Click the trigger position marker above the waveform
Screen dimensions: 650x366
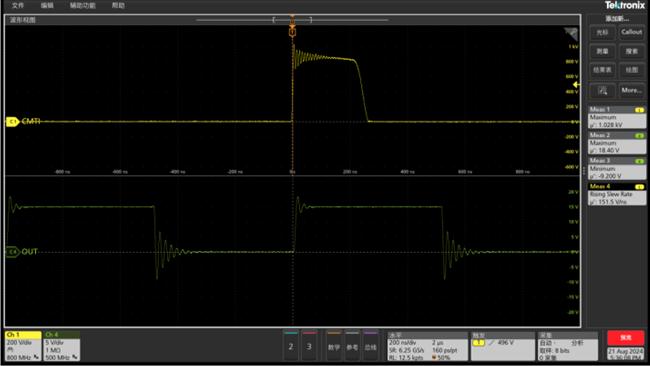(x=292, y=31)
